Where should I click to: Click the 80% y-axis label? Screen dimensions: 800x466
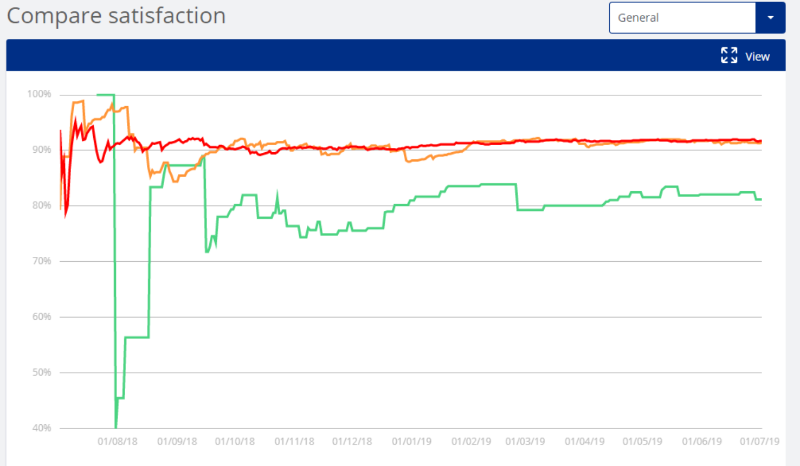point(41,205)
